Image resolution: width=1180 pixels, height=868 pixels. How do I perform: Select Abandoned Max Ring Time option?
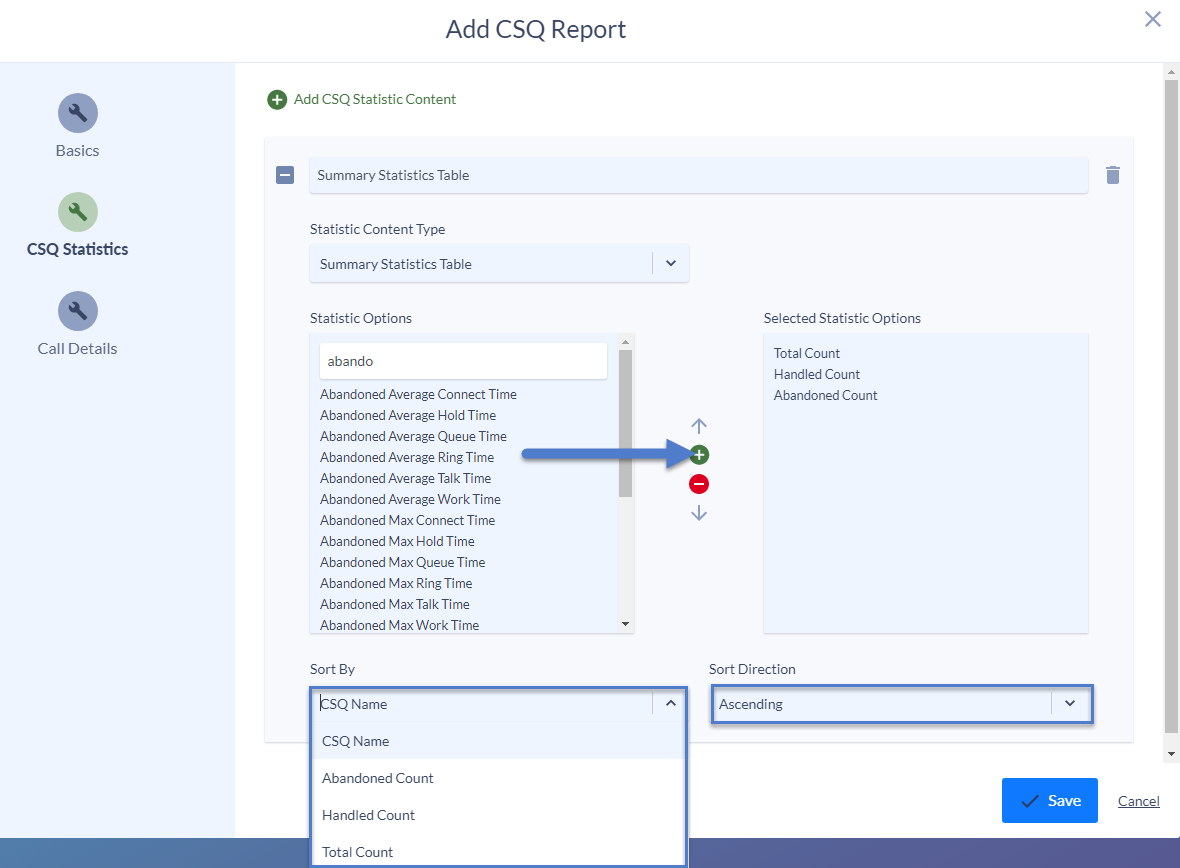[396, 583]
